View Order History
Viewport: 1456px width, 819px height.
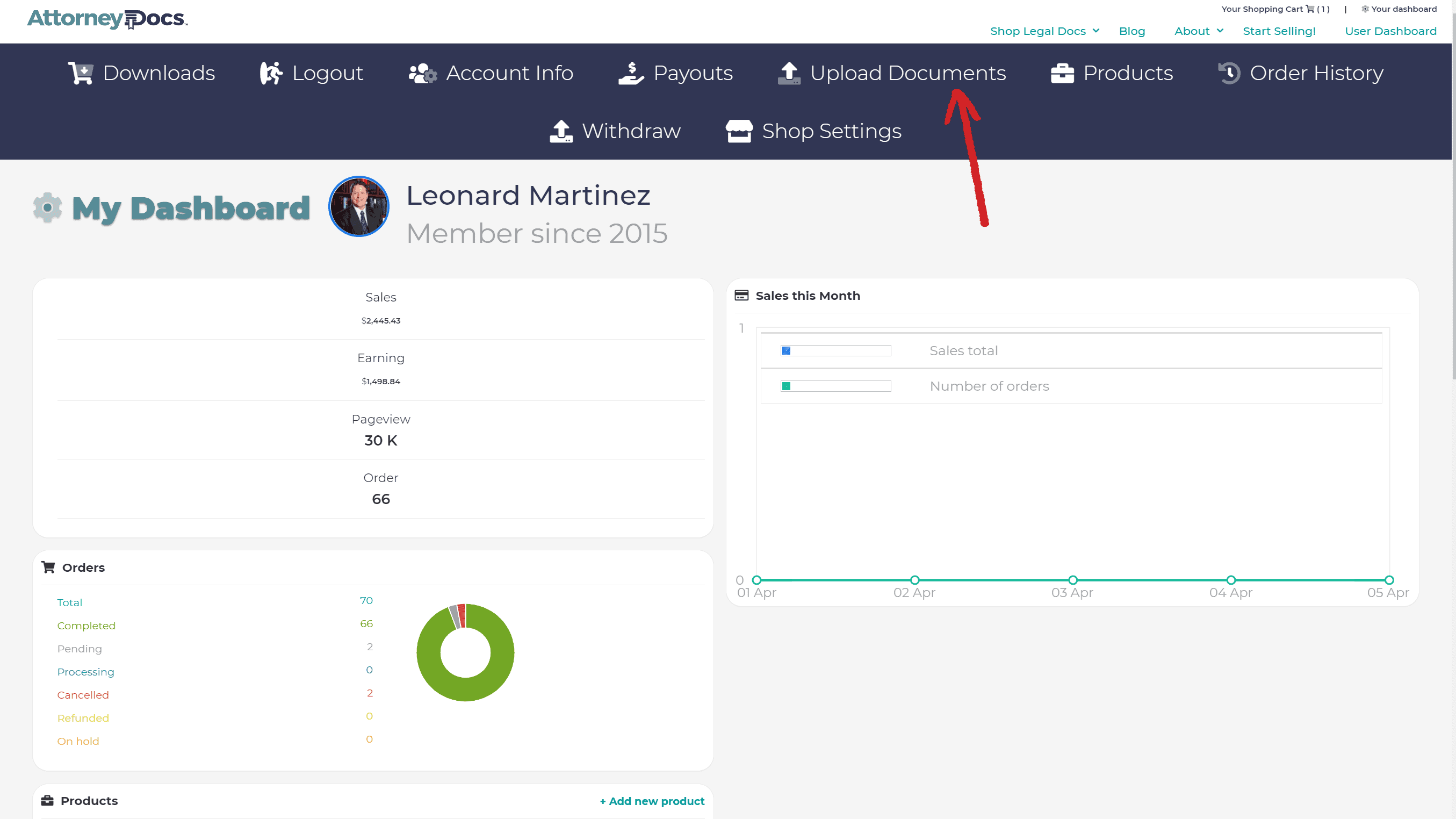pyautogui.click(x=1301, y=73)
